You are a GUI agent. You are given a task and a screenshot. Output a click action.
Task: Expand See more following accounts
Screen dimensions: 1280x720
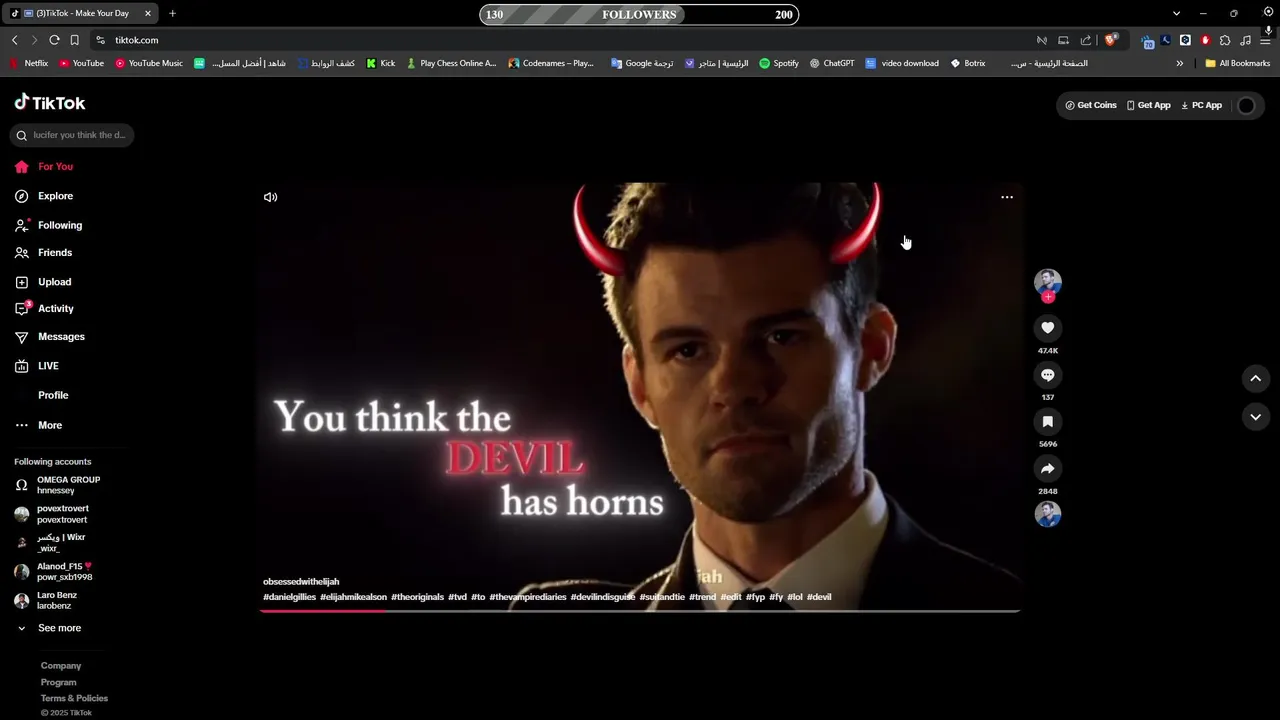(x=48, y=628)
